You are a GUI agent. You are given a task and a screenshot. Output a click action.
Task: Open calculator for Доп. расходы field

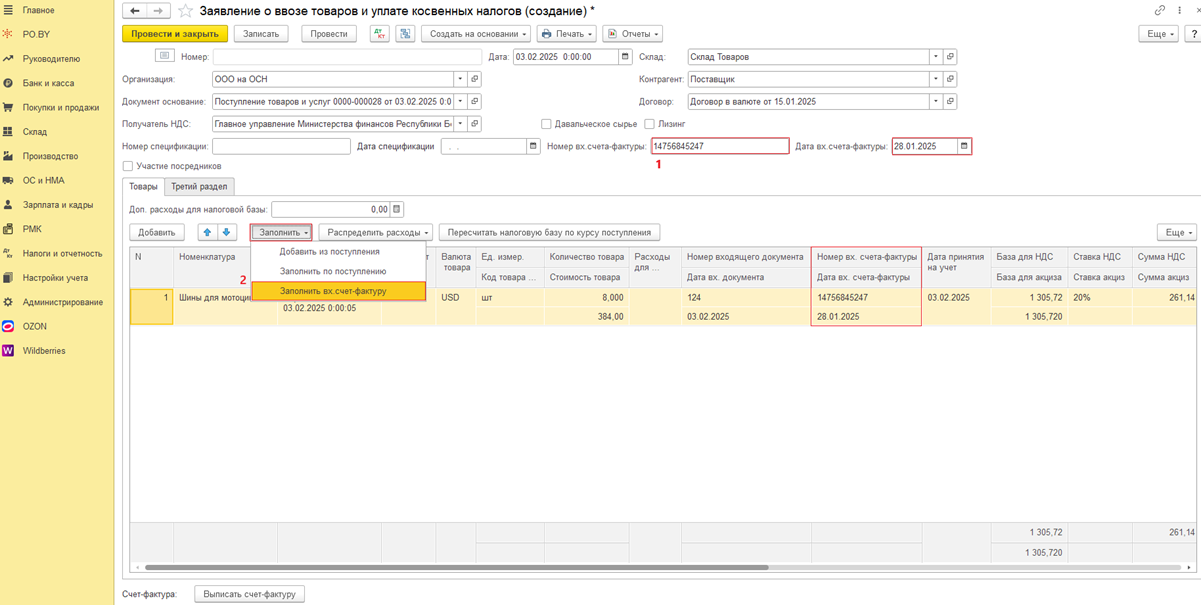(397, 210)
